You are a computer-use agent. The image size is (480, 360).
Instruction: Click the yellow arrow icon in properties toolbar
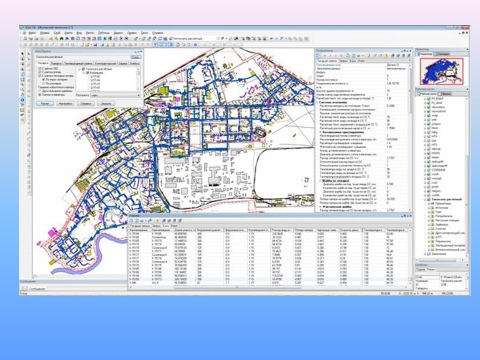[x=386, y=56]
